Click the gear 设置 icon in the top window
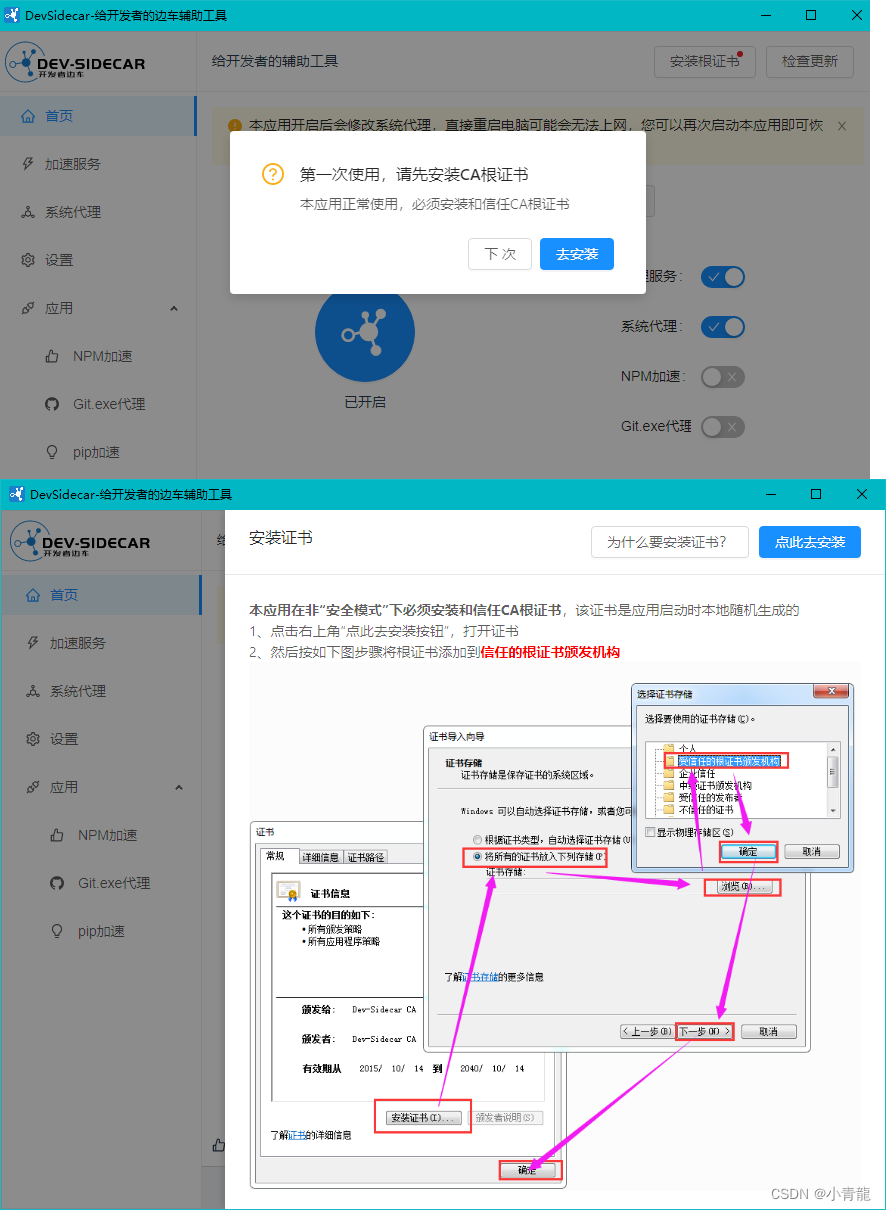Screen dimensions: 886x1210 point(28,260)
